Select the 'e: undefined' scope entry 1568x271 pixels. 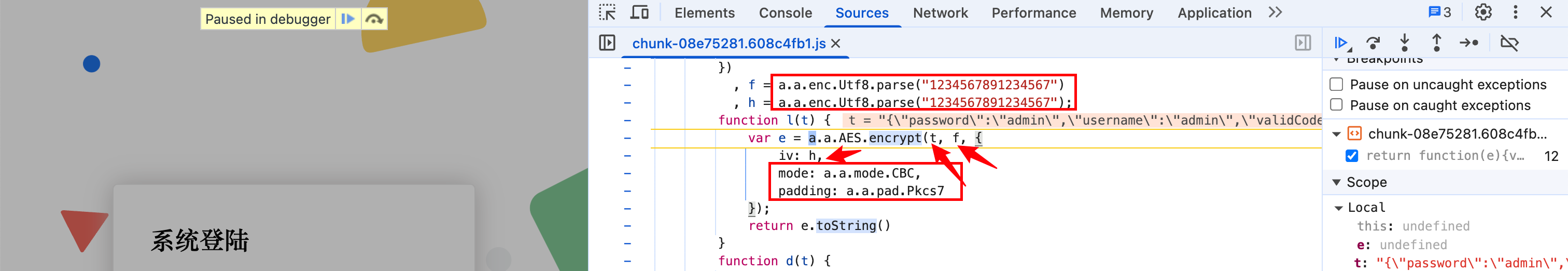point(1401,245)
